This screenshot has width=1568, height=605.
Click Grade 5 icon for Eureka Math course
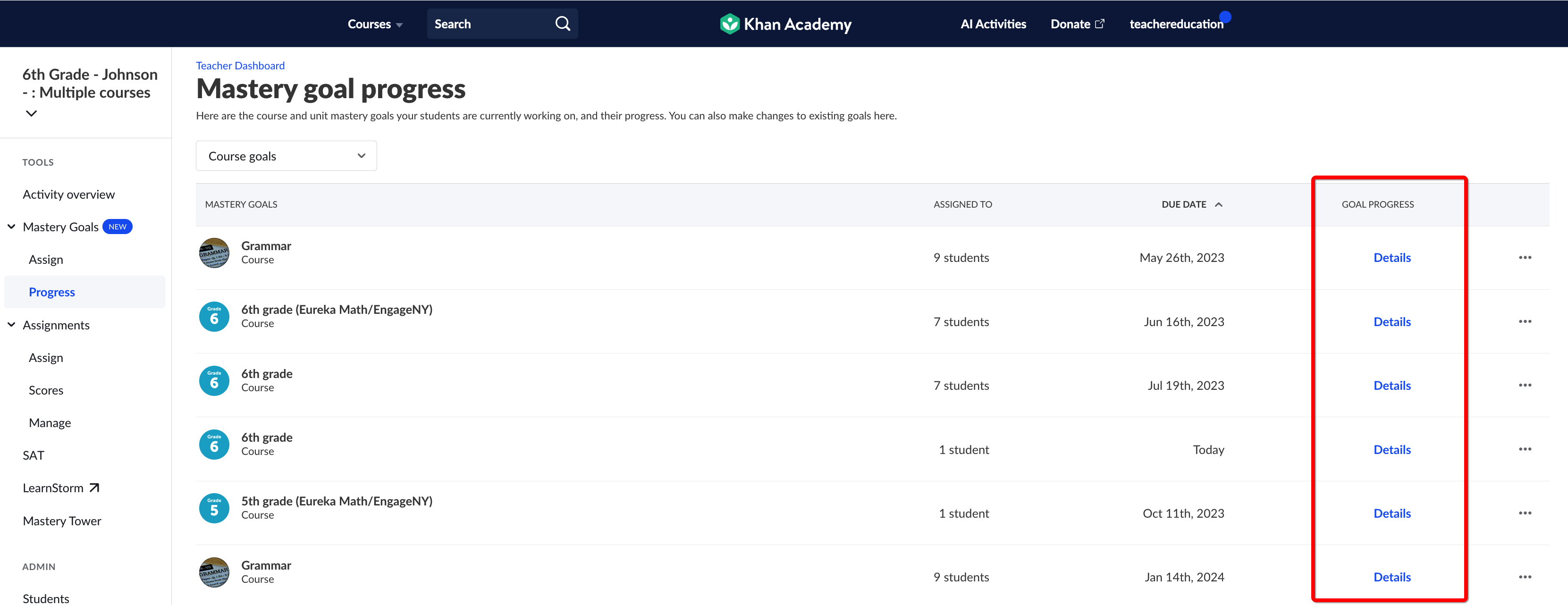pyautogui.click(x=214, y=508)
